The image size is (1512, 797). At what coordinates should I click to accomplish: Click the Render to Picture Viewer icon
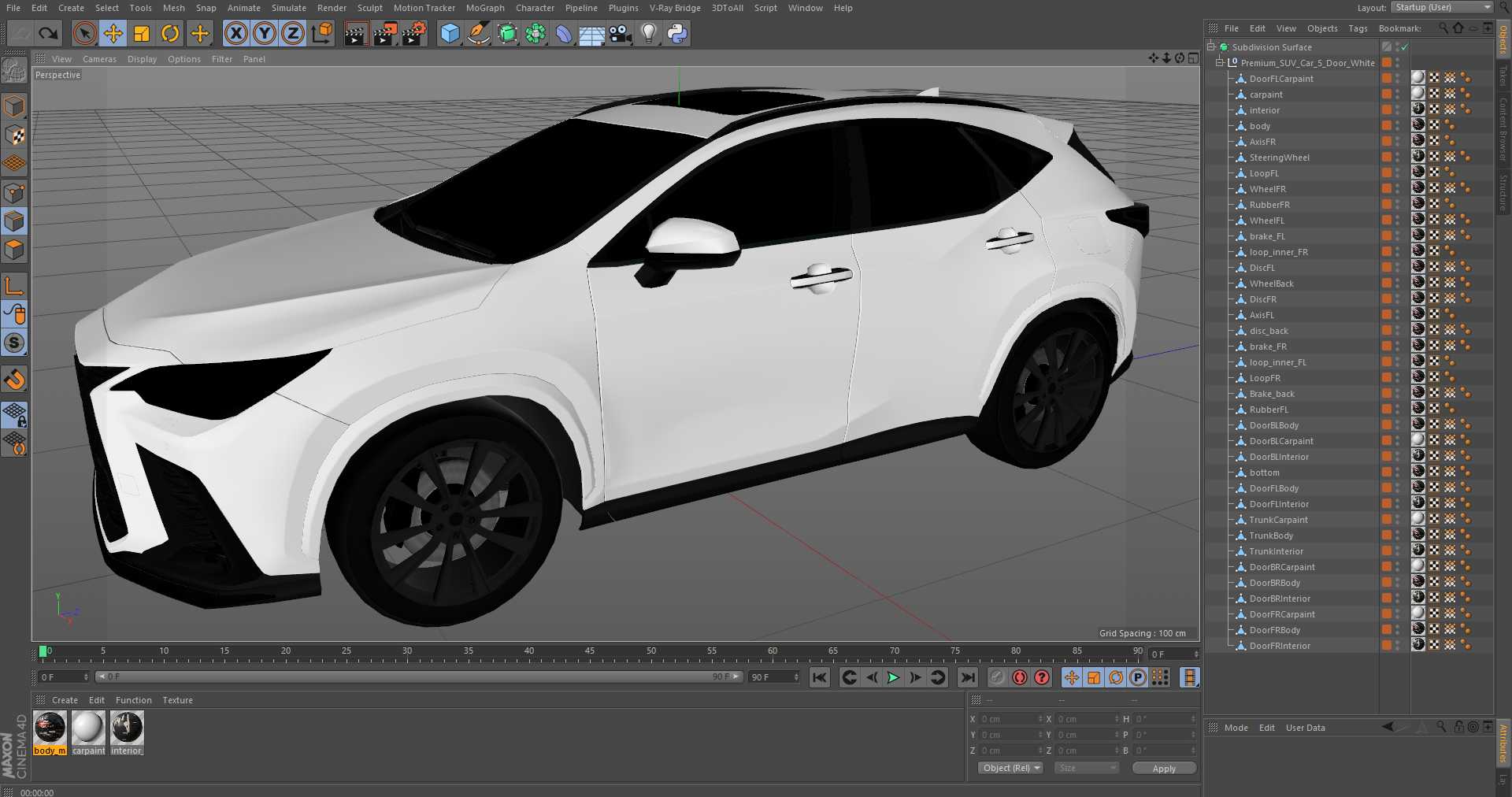(385, 33)
